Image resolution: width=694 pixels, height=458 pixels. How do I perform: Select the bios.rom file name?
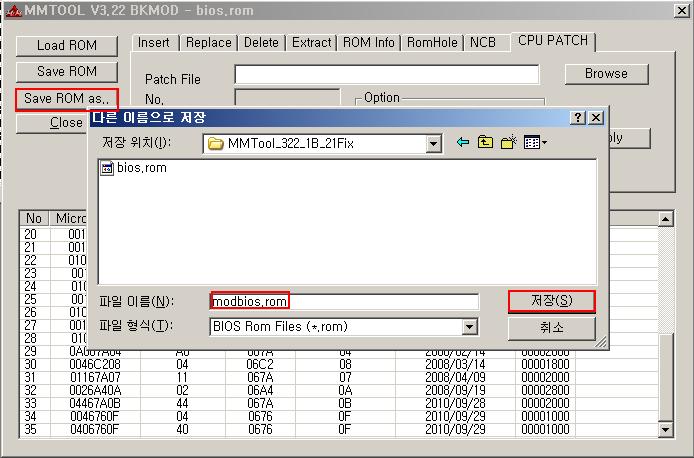pos(142,168)
